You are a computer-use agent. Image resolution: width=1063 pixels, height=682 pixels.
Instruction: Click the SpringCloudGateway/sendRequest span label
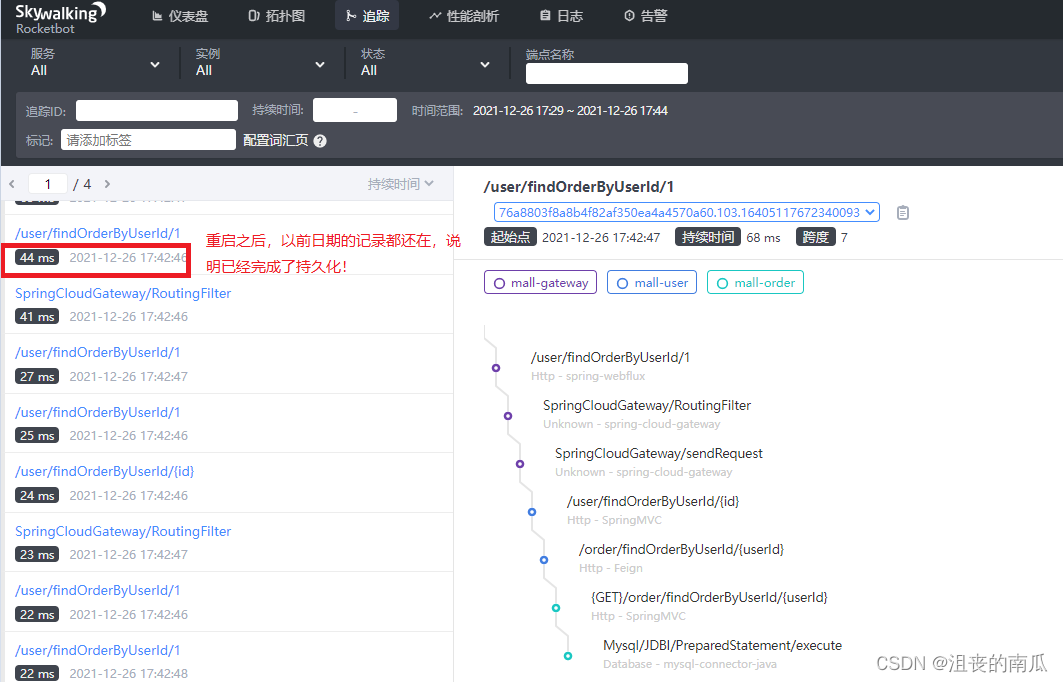coord(658,454)
